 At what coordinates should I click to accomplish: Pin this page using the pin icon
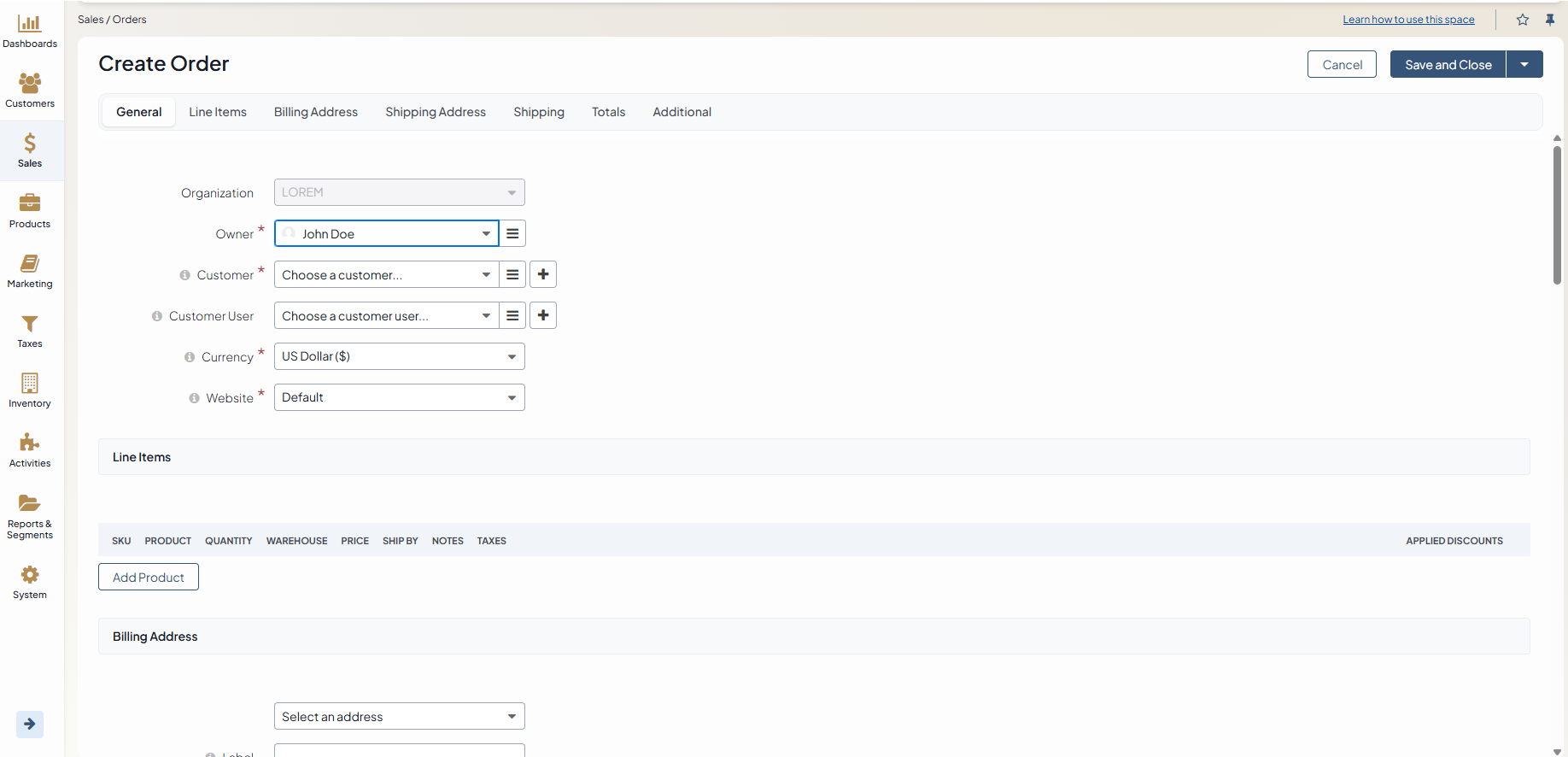(1550, 20)
